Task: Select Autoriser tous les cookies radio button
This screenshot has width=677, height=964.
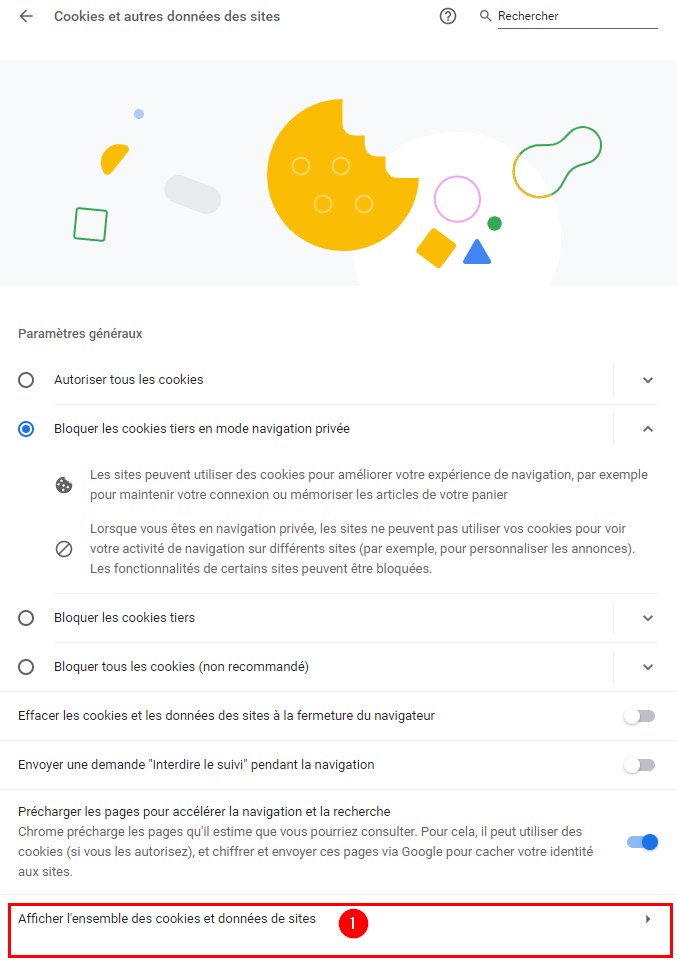Action: pyautogui.click(x=26, y=380)
